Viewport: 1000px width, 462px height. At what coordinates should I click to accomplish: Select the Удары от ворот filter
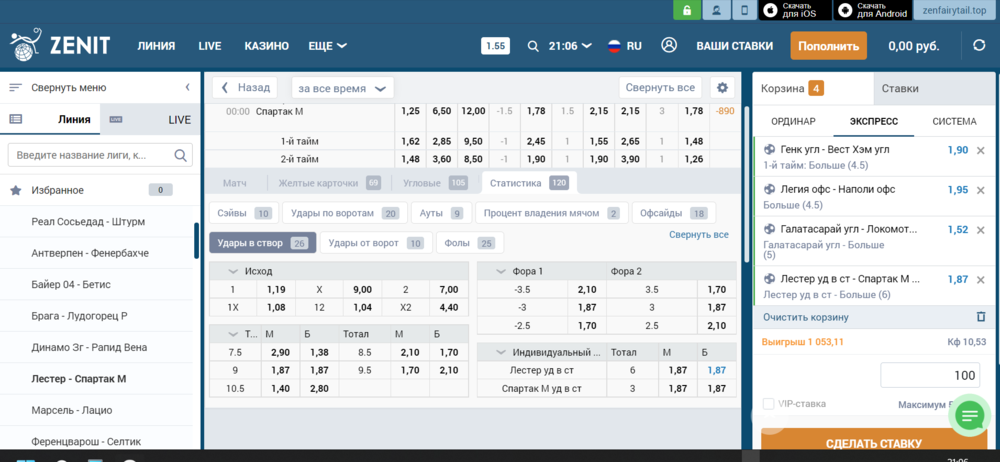(376, 242)
